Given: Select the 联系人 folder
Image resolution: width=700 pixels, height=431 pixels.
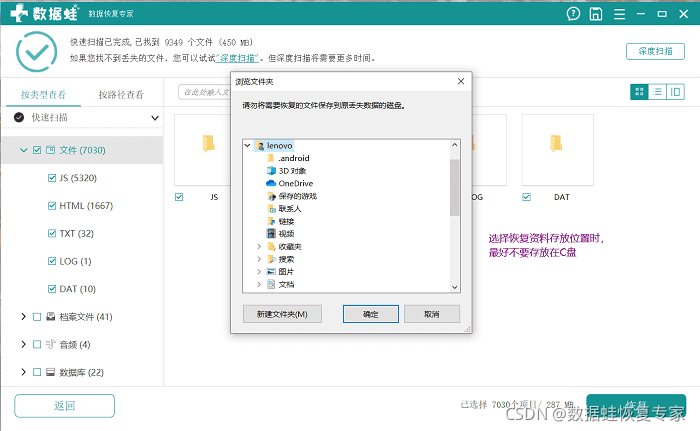Looking at the screenshot, I should [x=284, y=209].
